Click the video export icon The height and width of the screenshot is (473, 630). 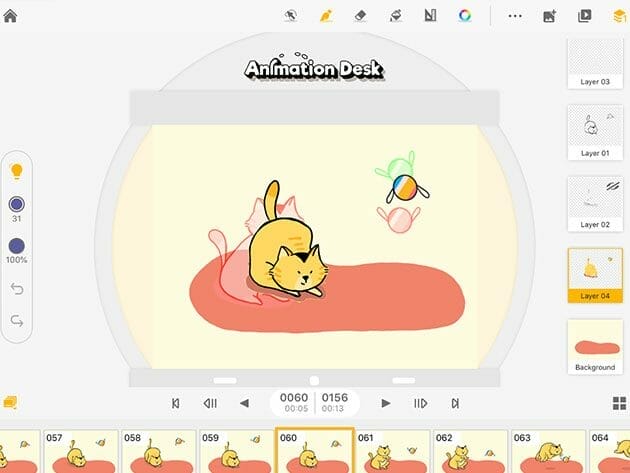[584, 16]
